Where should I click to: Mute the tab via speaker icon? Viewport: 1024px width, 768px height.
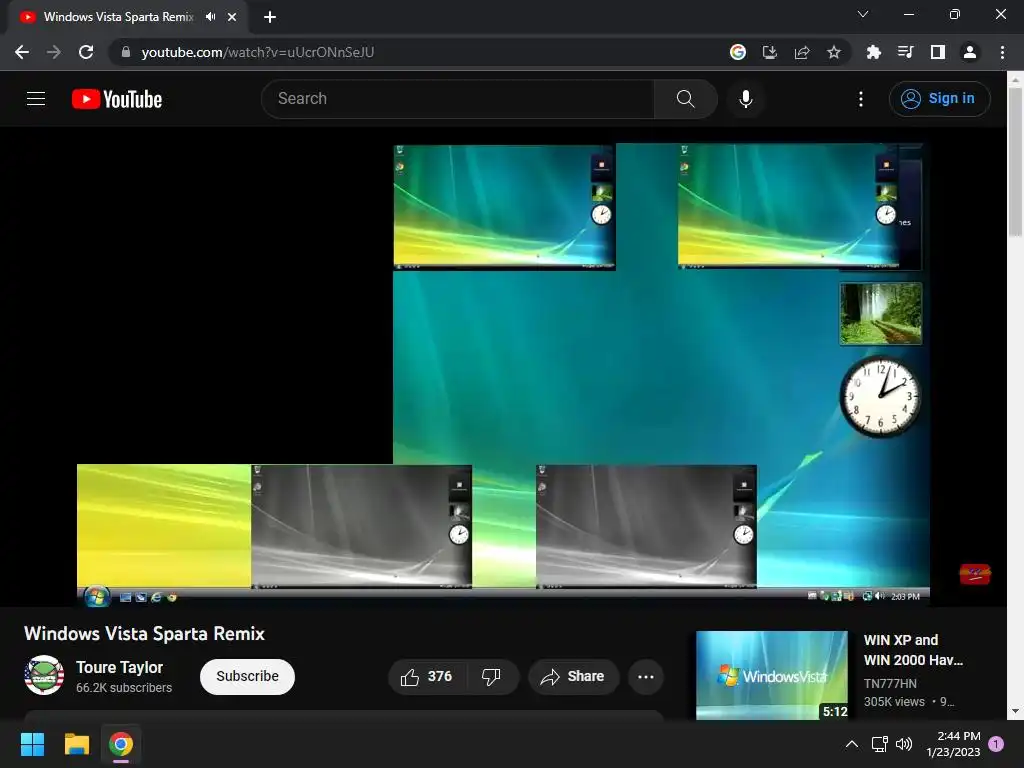[210, 17]
